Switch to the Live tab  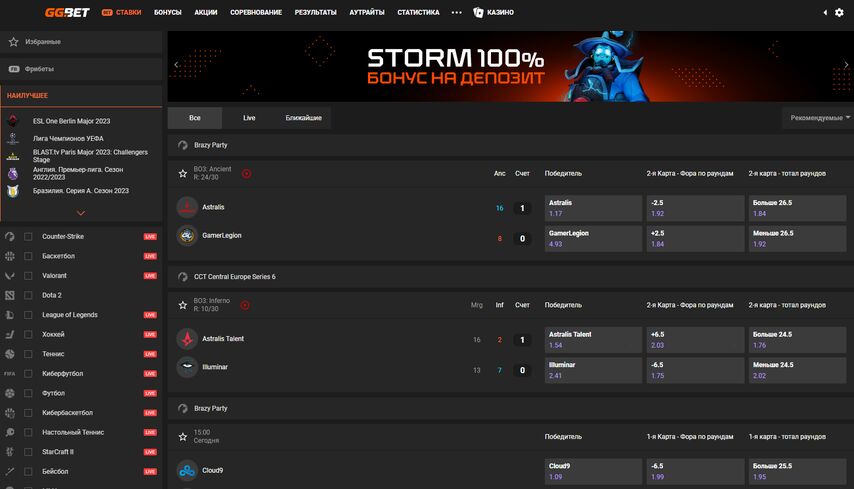click(249, 118)
